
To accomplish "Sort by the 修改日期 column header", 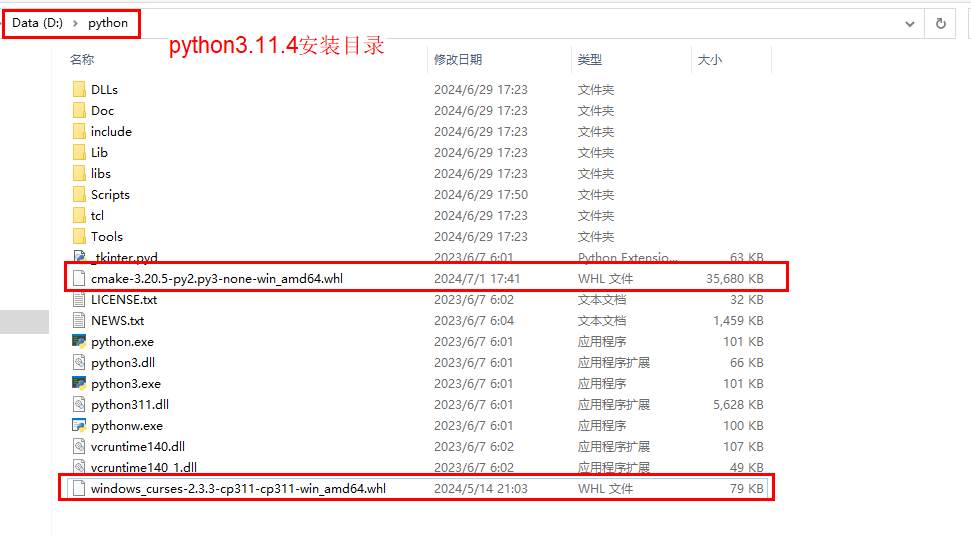I will [x=457, y=60].
